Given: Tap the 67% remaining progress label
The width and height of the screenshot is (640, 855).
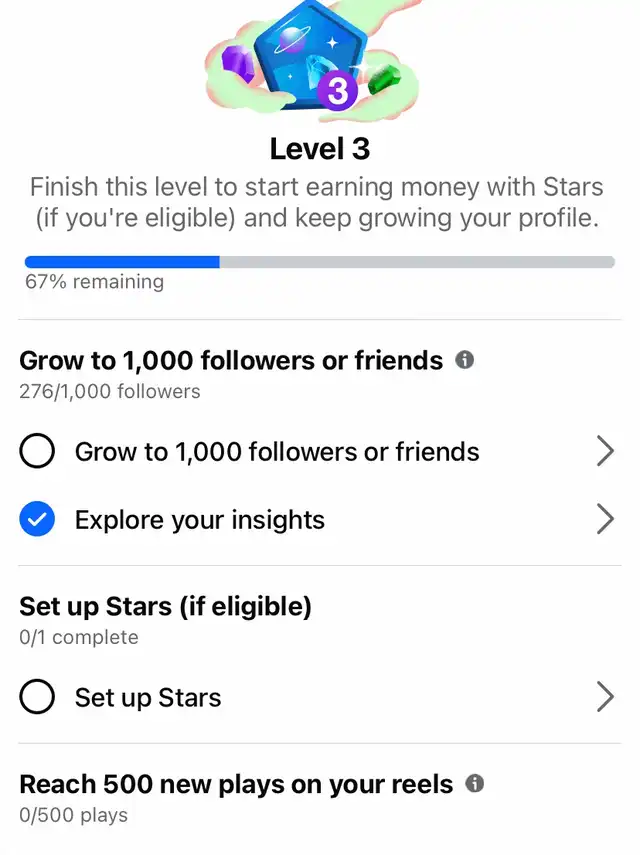Looking at the screenshot, I should (94, 281).
